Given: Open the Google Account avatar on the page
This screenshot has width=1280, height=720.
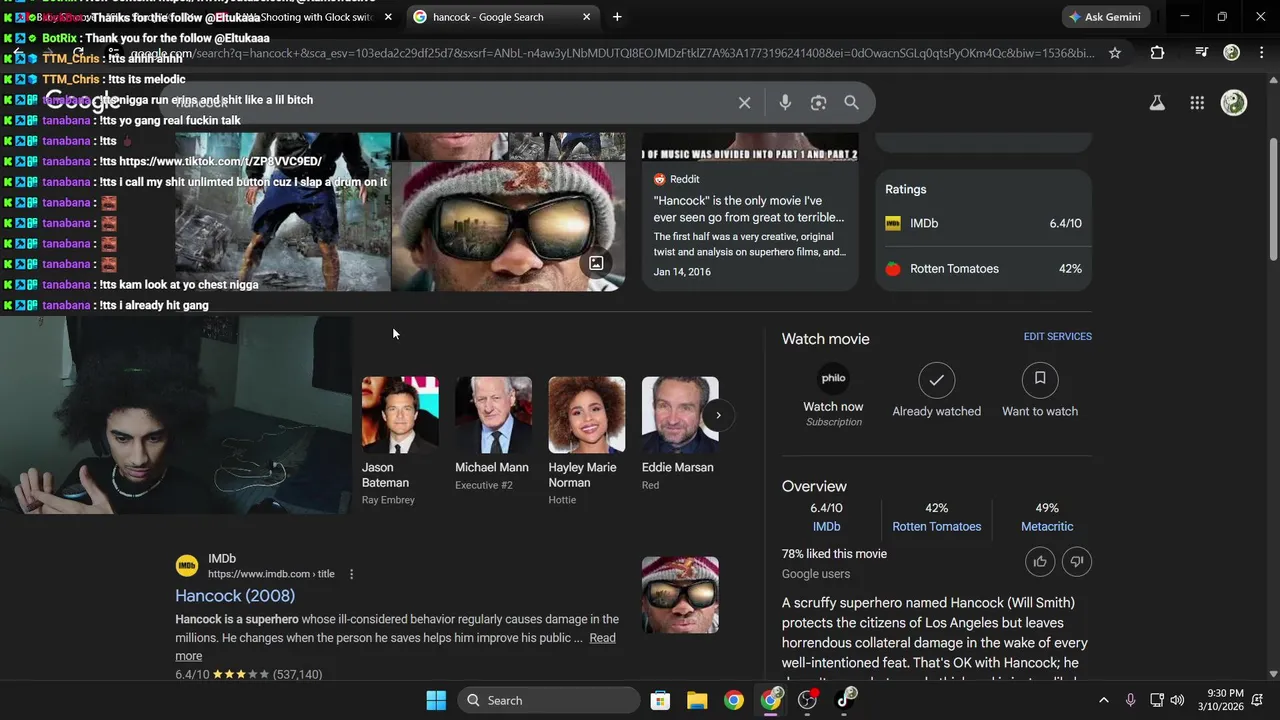Looking at the screenshot, I should pyautogui.click(x=1234, y=103).
